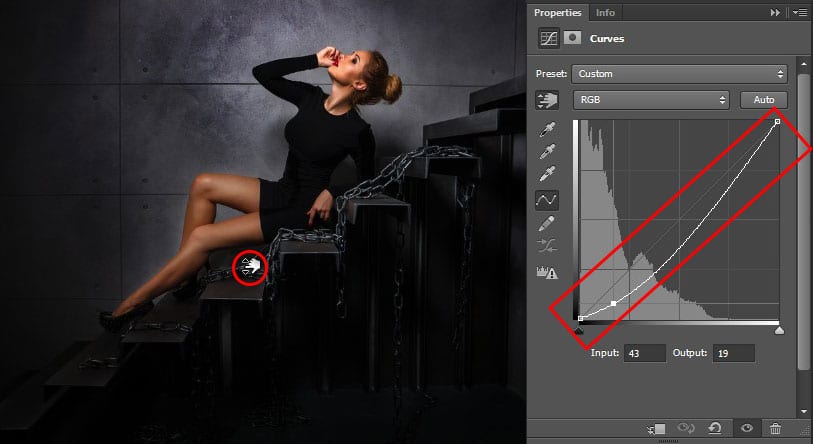The image size is (813, 444).
Task: Pick the gray point eyedropper
Action: coord(547,151)
